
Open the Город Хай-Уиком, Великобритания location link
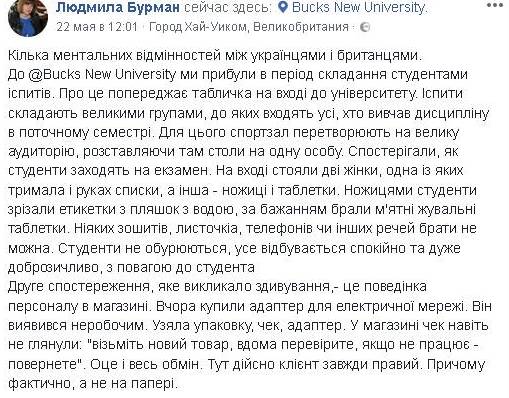pos(249,27)
